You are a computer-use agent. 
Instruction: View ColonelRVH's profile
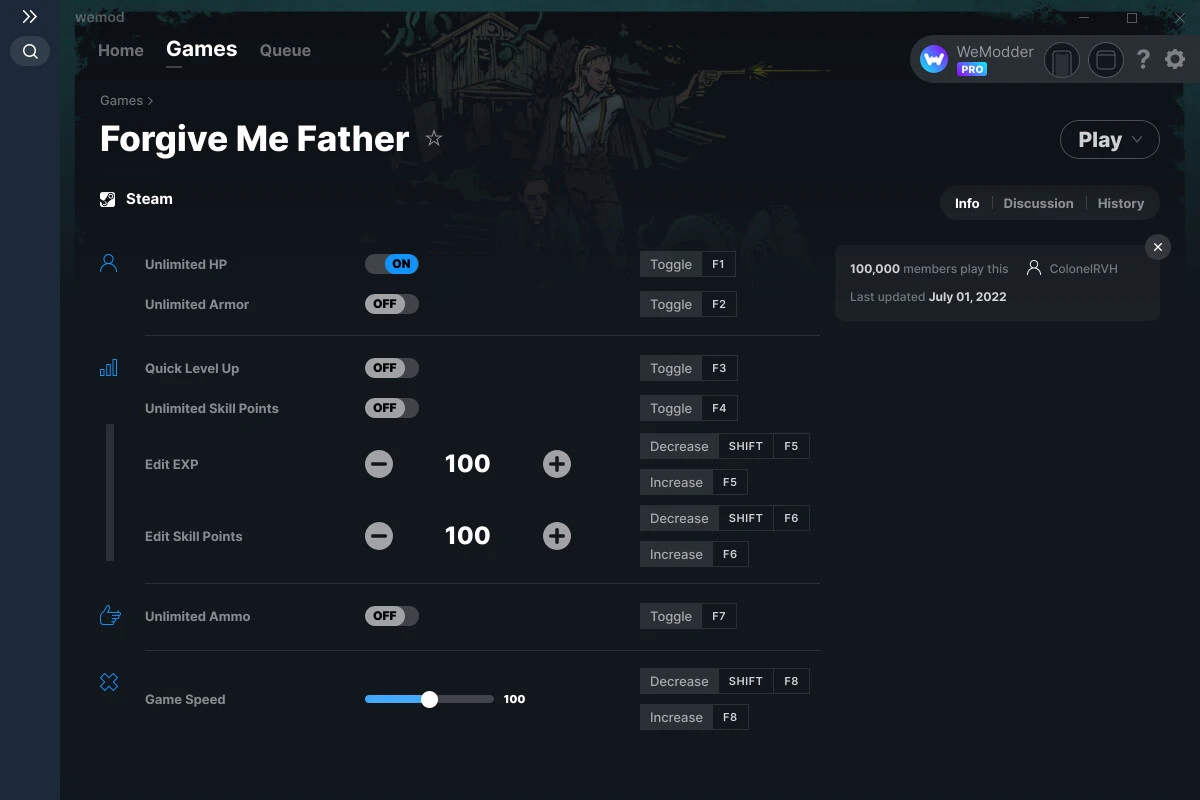click(x=1083, y=268)
